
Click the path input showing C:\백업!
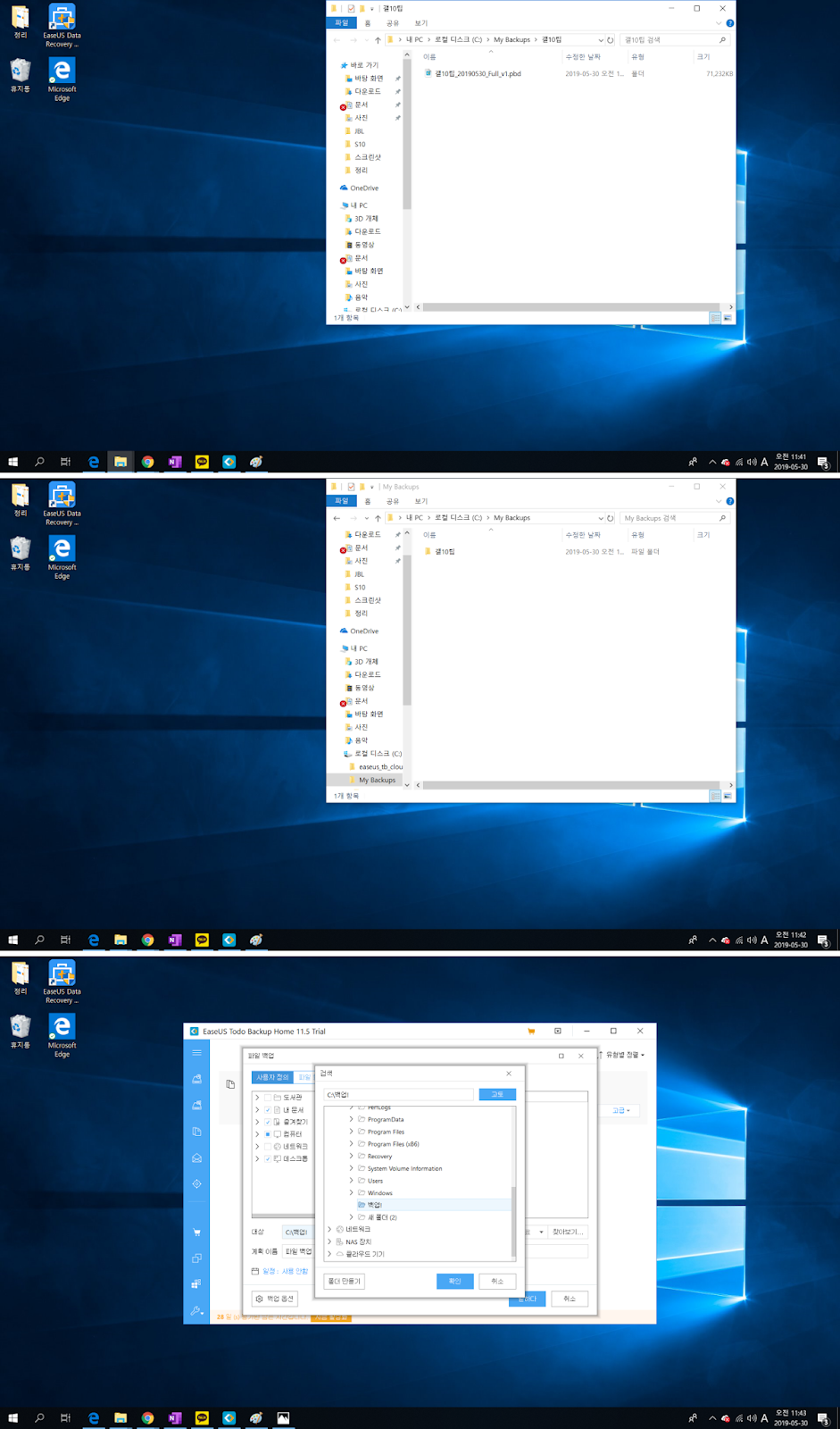coord(398,1094)
